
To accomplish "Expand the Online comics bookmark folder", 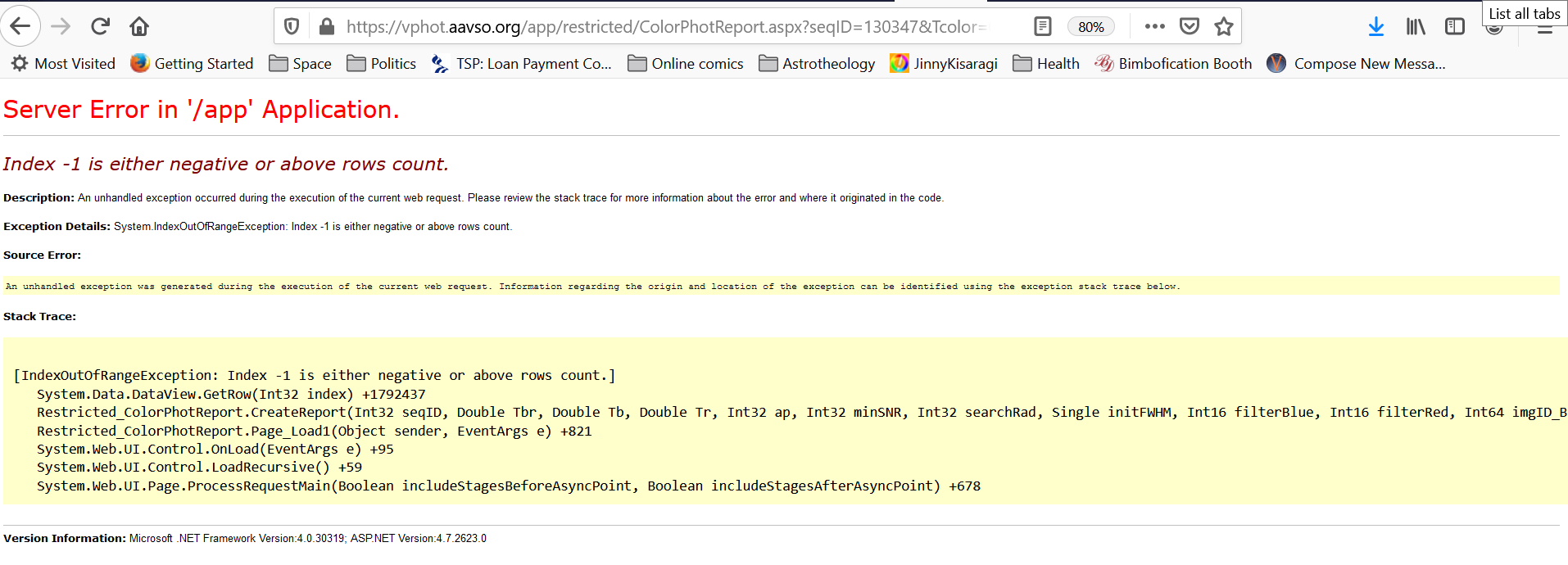I will coord(686,63).
